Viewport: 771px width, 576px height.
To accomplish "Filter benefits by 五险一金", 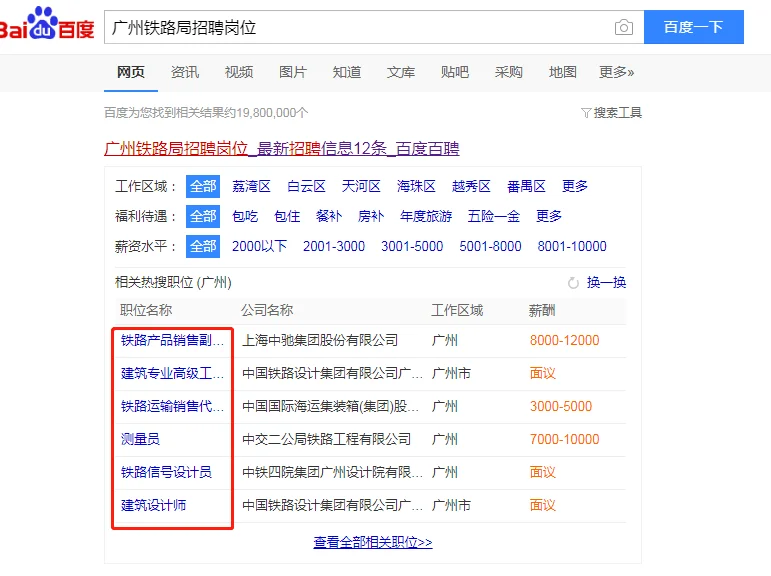I will pyautogui.click(x=494, y=216).
